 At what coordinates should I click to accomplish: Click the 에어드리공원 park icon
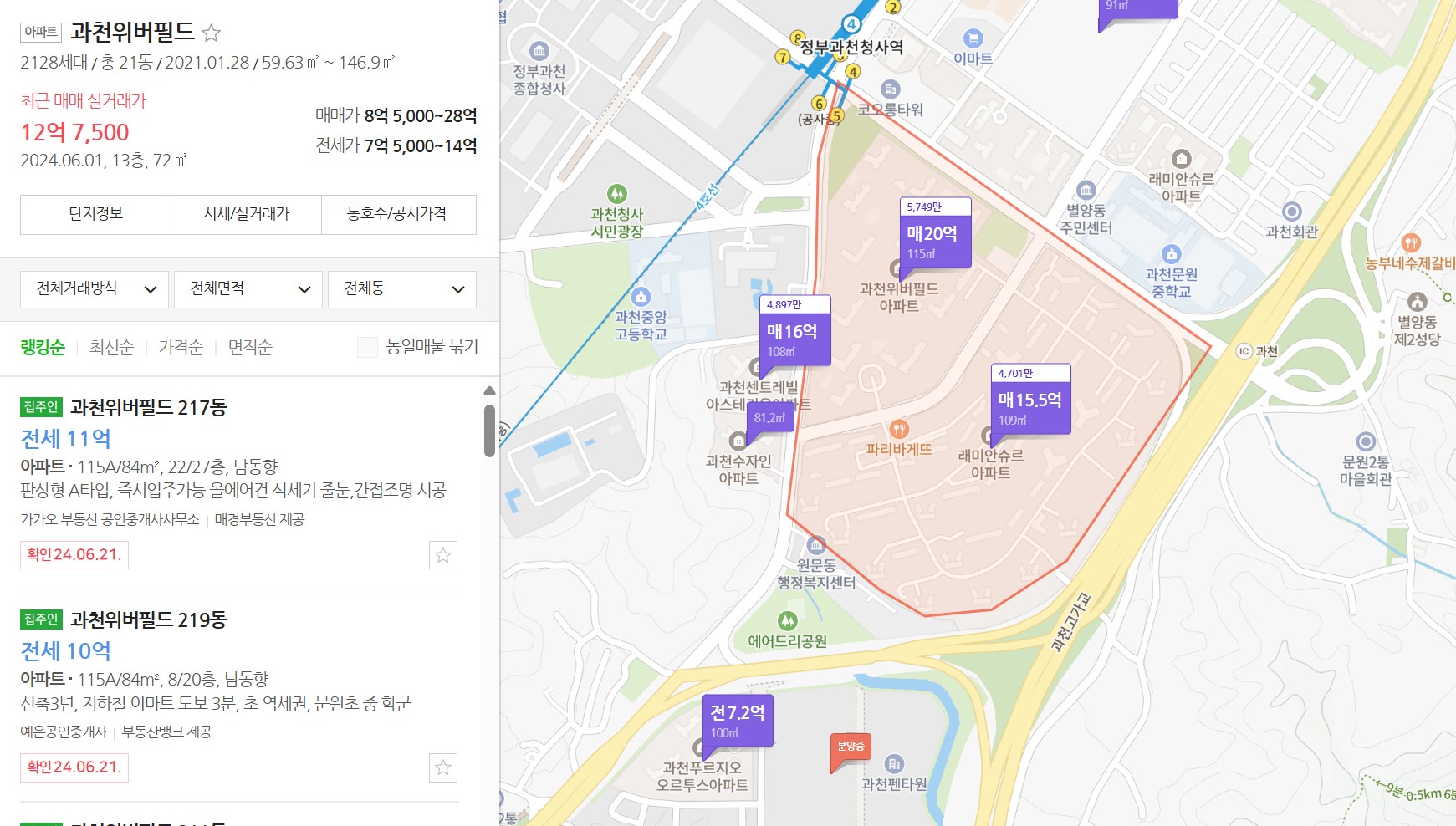[787, 621]
